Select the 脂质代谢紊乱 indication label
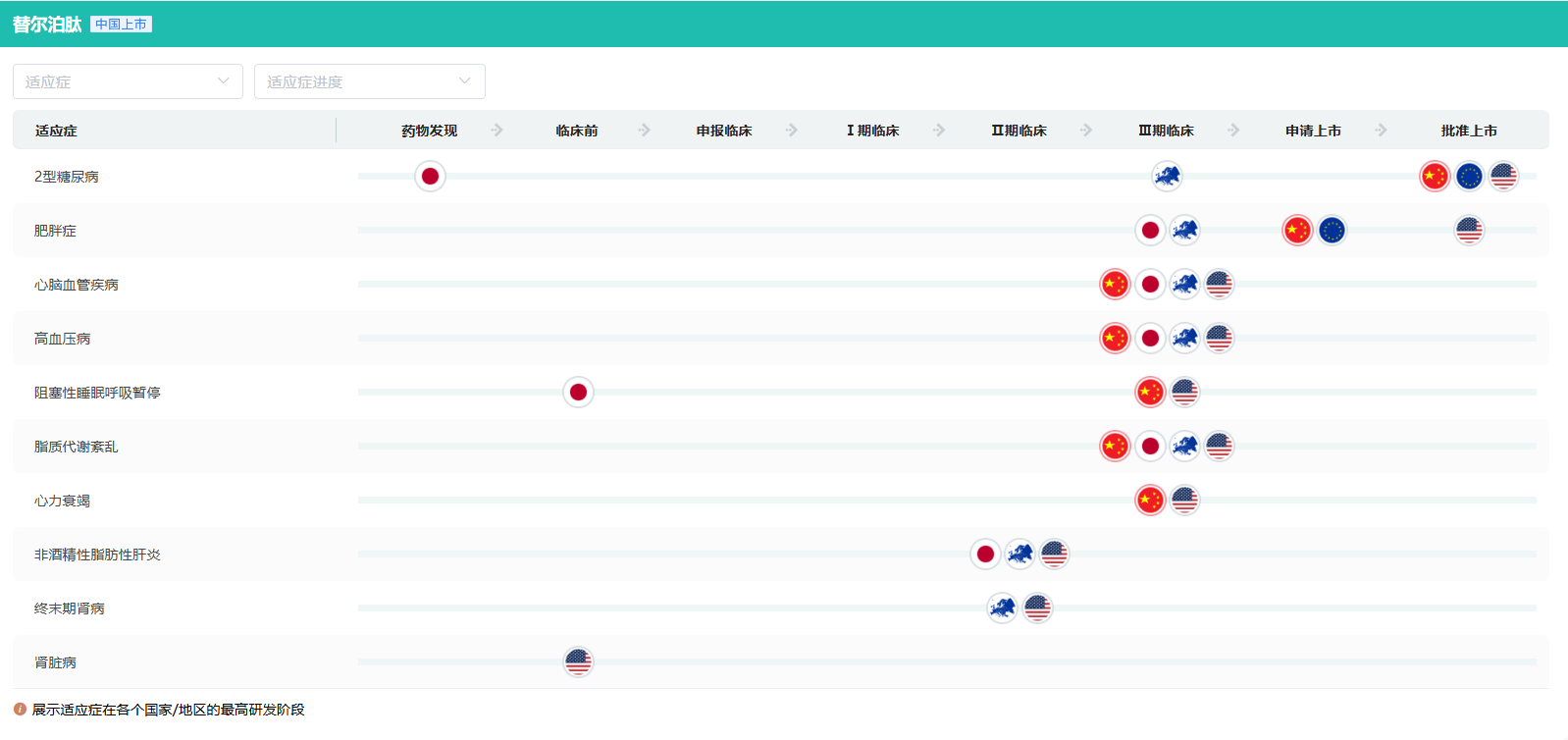1568x740 pixels. tap(77, 447)
